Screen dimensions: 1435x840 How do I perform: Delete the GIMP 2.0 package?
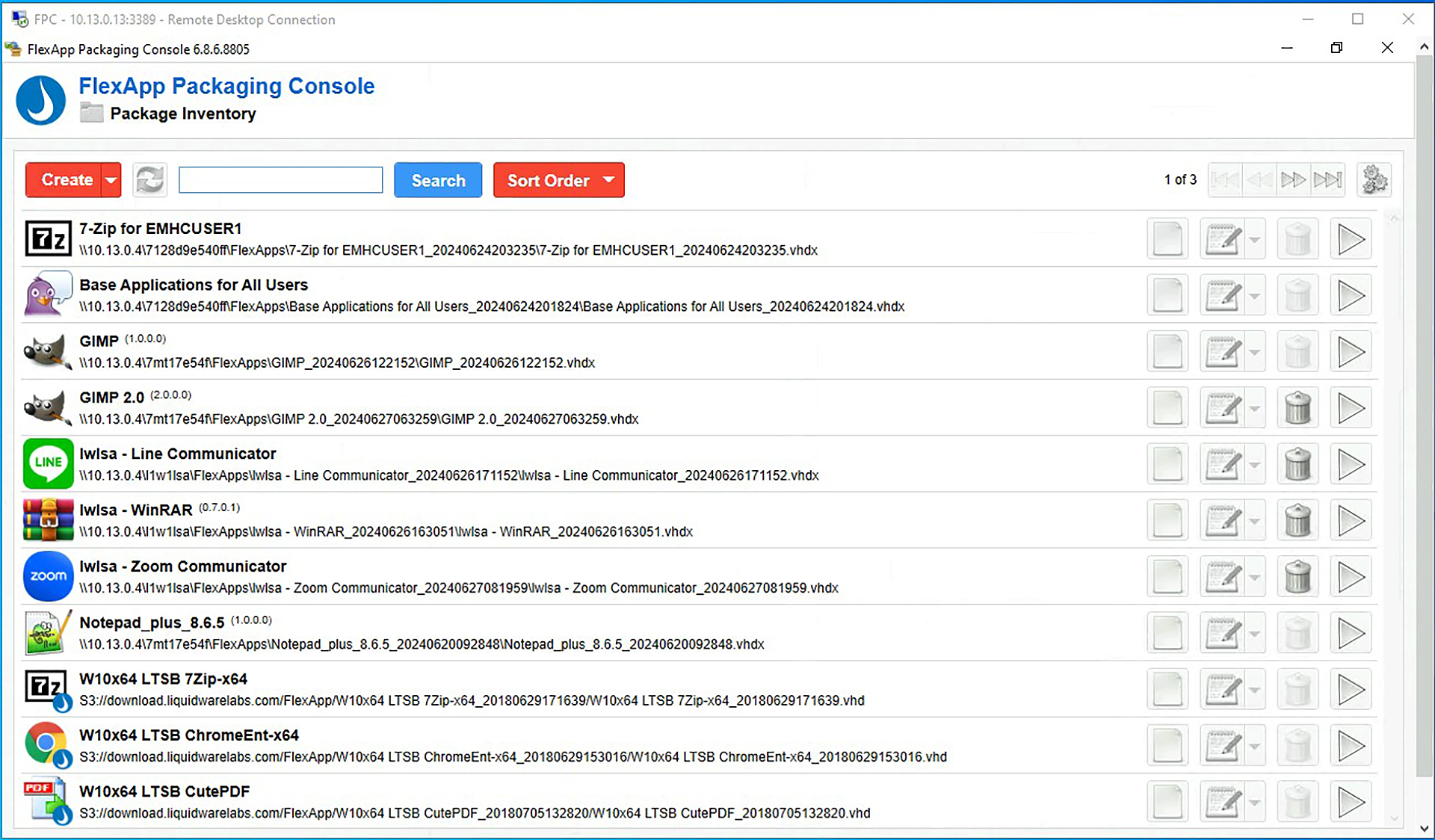point(1298,408)
